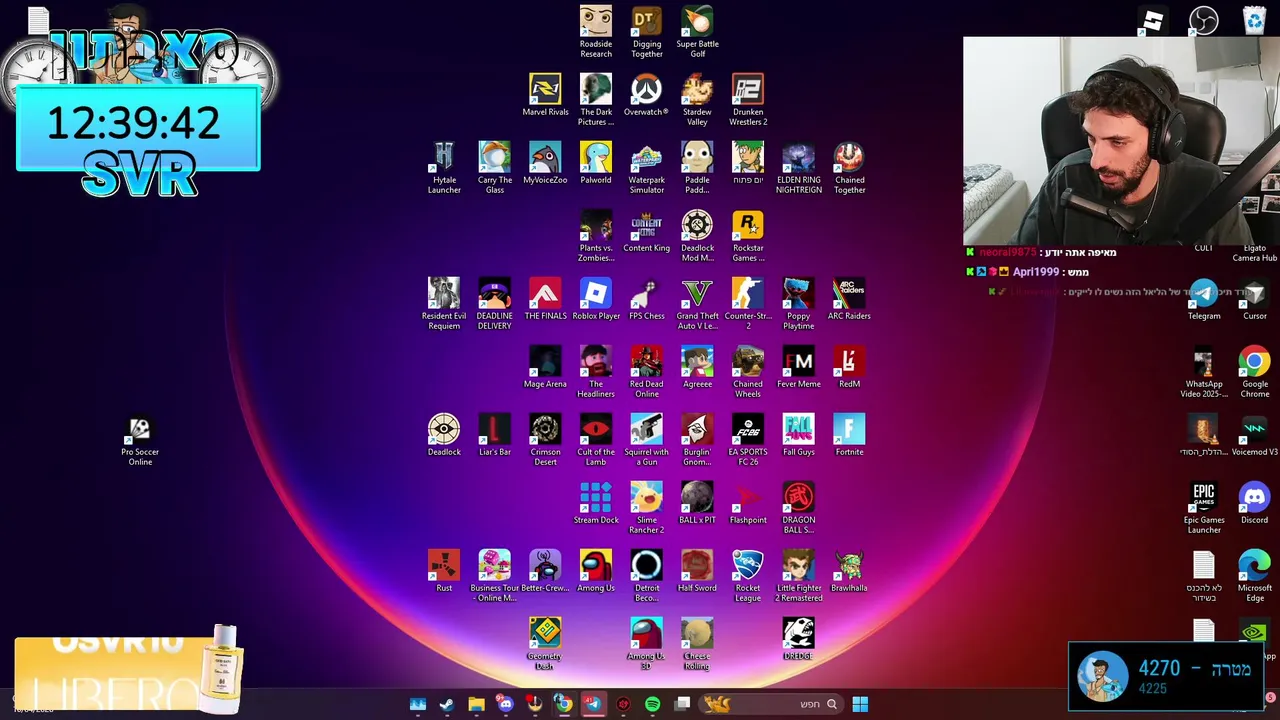Launch DREDGE from the desktop
The image size is (1280, 720).
pyautogui.click(x=798, y=639)
